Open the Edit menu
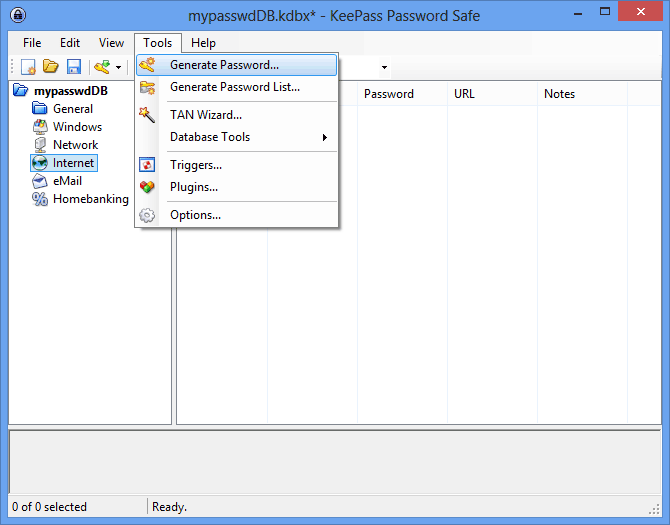 pos(70,43)
